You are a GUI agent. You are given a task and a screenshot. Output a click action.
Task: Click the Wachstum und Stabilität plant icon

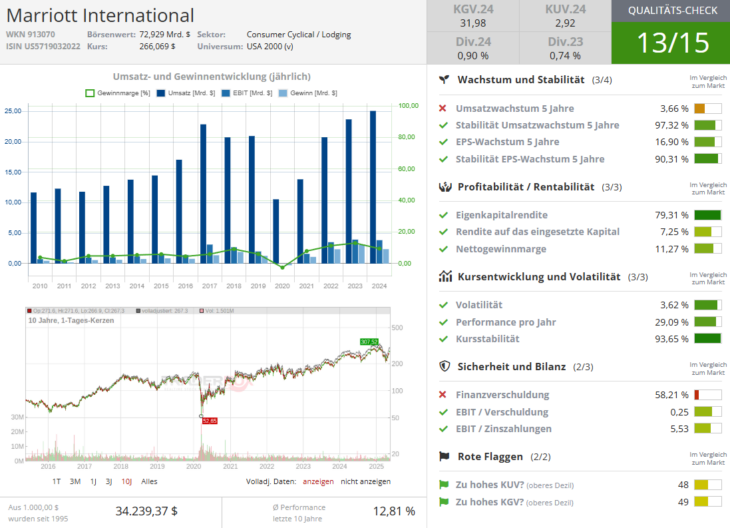(x=444, y=80)
